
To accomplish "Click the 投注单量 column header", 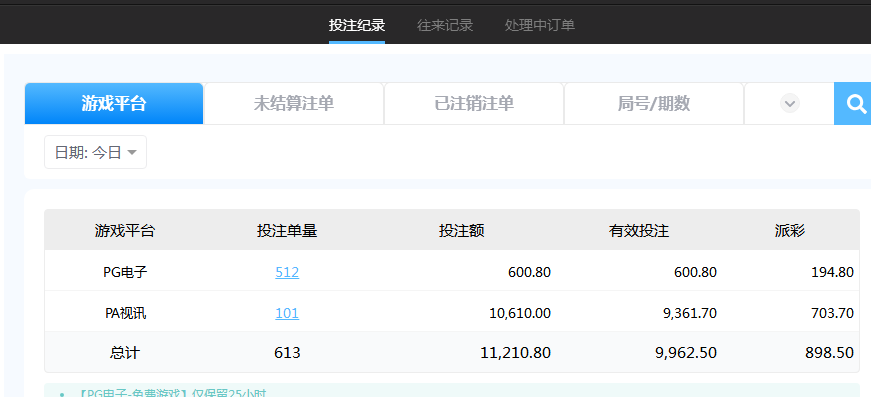I will pyautogui.click(x=287, y=231).
